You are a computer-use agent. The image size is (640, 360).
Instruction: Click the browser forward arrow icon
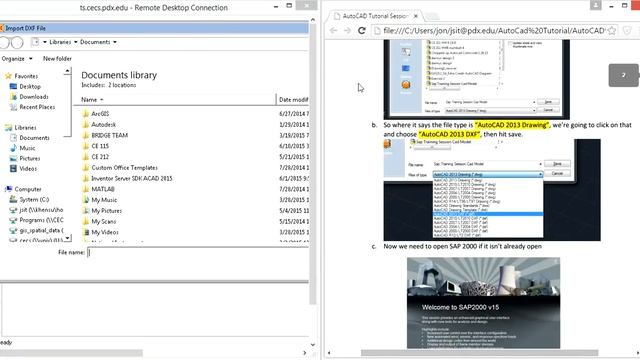347,31
